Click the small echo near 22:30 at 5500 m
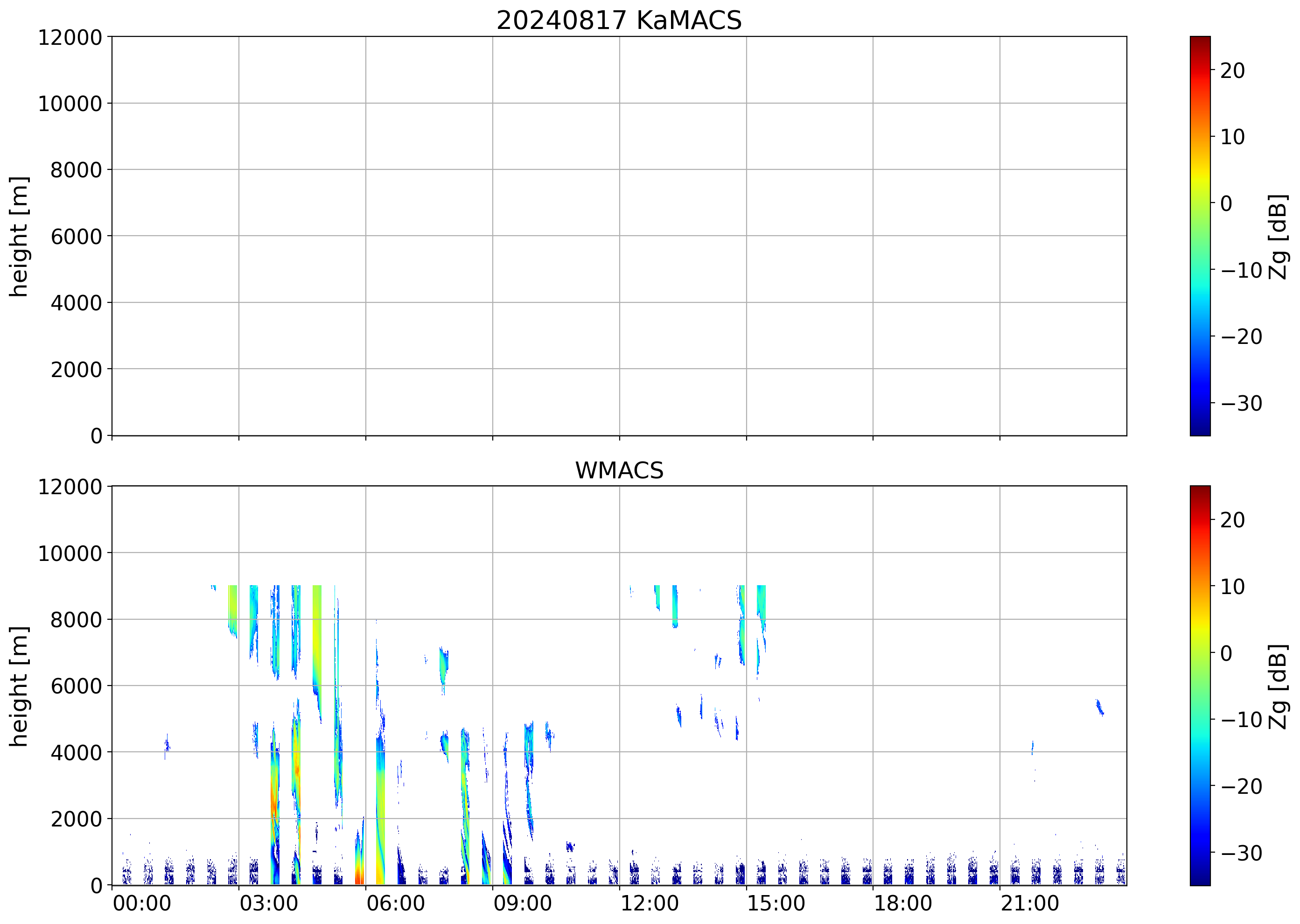The width and height of the screenshot is (1300, 924). 1100,707
